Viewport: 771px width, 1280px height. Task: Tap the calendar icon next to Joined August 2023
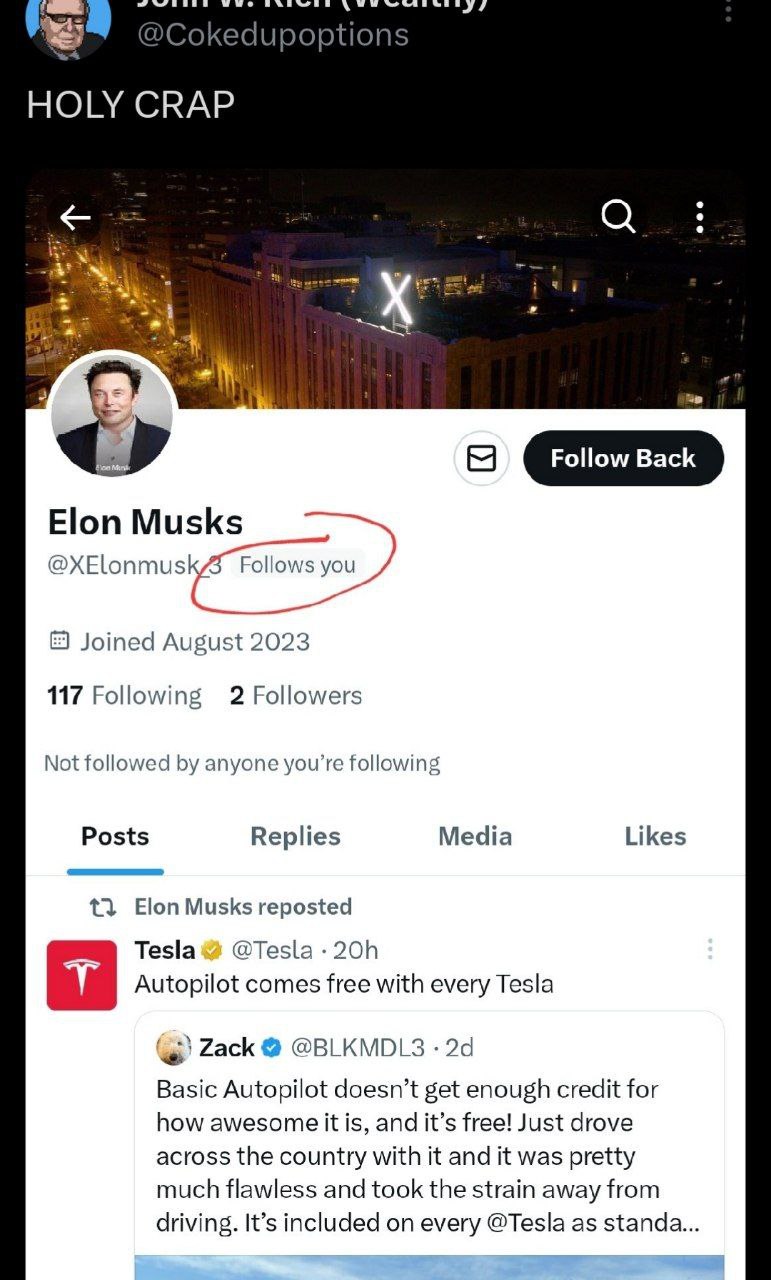click(59, 641)
